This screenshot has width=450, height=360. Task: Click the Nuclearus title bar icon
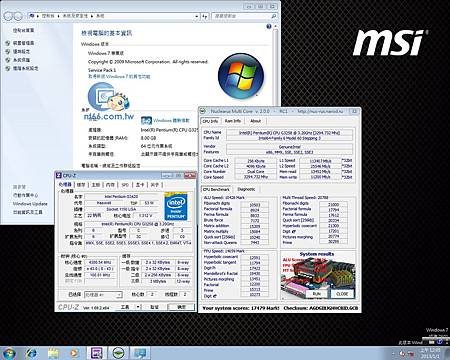(203, 111)
